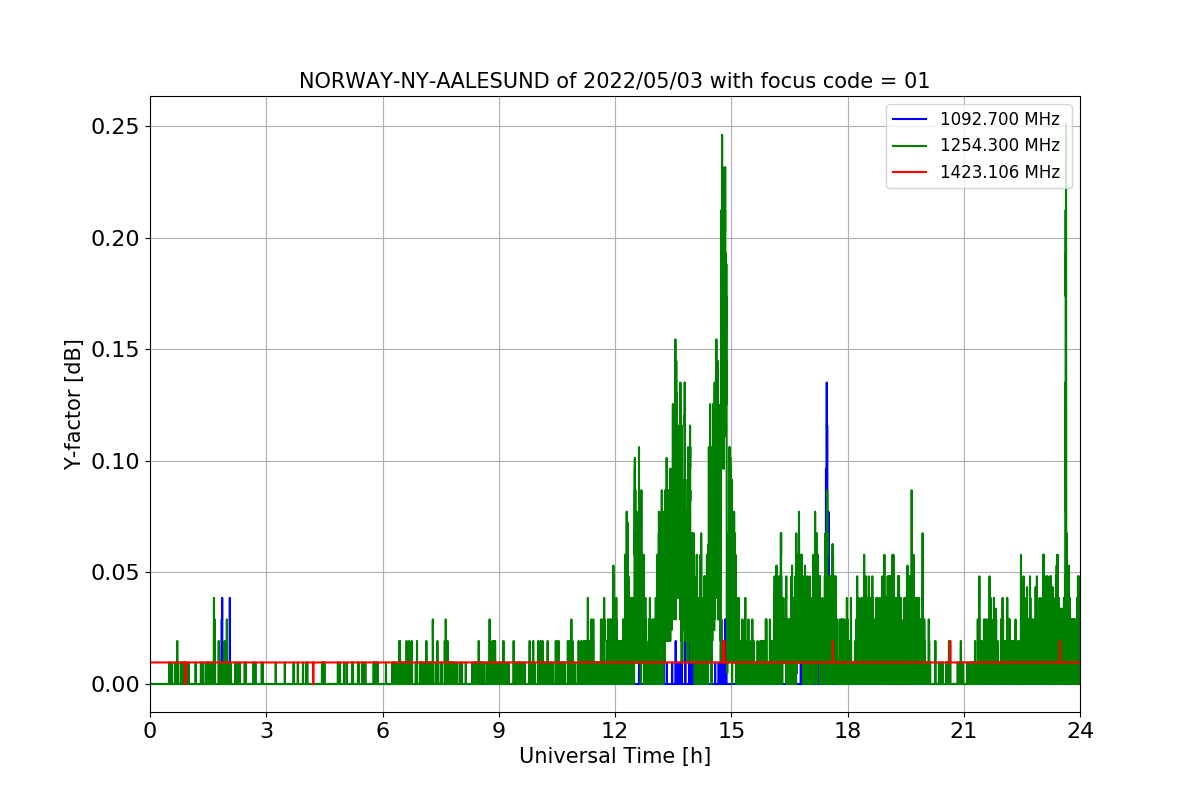Click the 3 x-axis tick label
Viewport: 1200px width, 800px height.
tap(266, 730)
